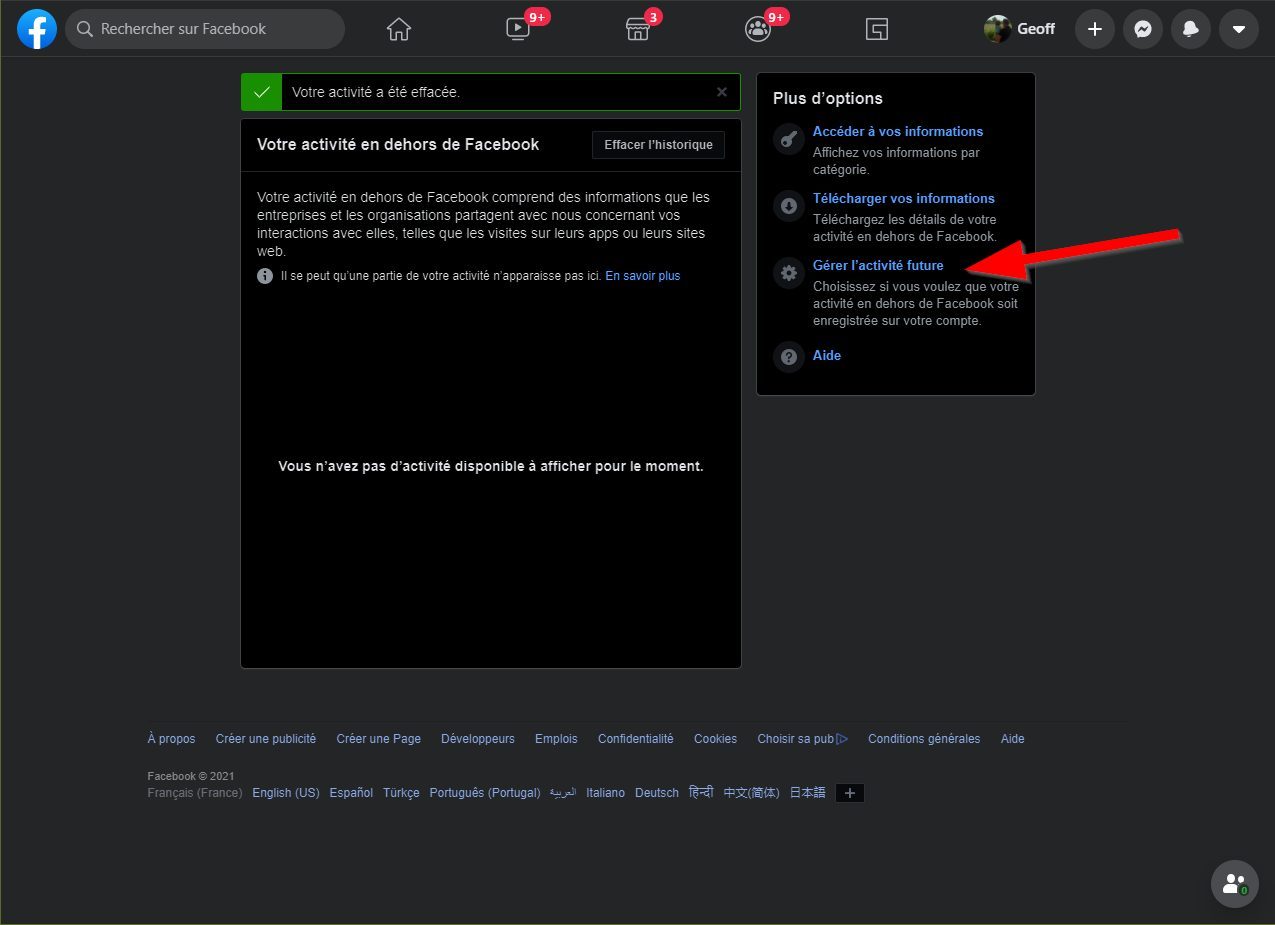Open the Emplois footer link
The height and width of the screenshot is (925, 1275).
click(556, 739)
